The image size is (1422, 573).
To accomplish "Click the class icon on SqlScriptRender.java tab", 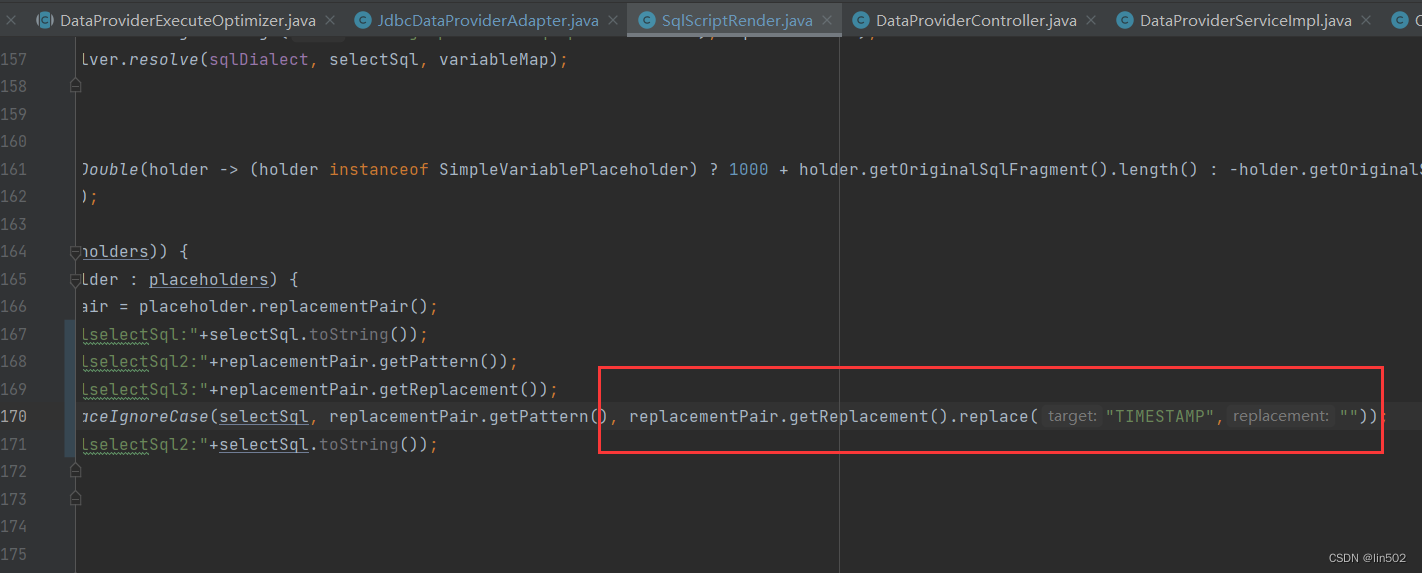I will pos(646,20).
